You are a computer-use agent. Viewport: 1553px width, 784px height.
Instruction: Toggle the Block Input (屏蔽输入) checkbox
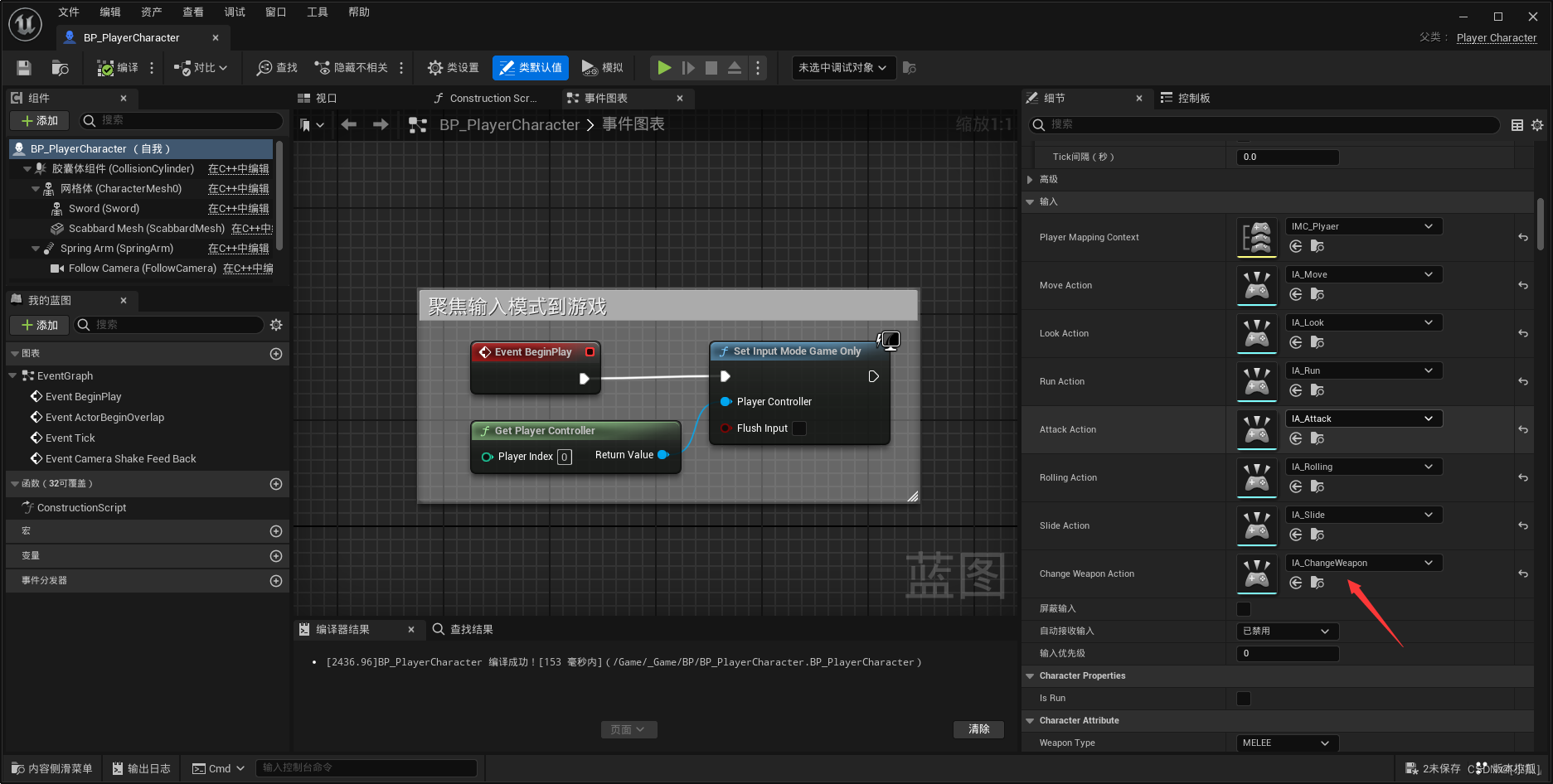pyautogui.click(x=1244, y=609)
